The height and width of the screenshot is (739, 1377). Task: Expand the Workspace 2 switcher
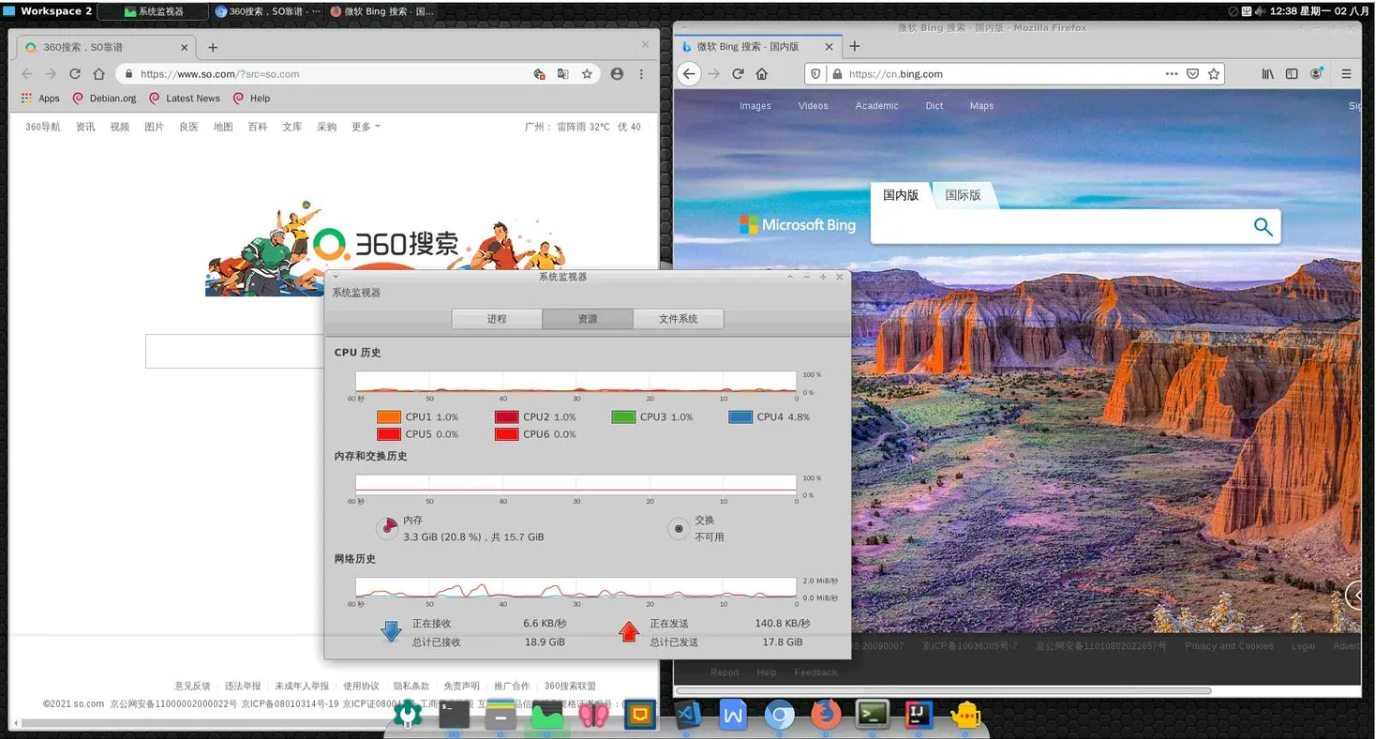click(48, 11)
